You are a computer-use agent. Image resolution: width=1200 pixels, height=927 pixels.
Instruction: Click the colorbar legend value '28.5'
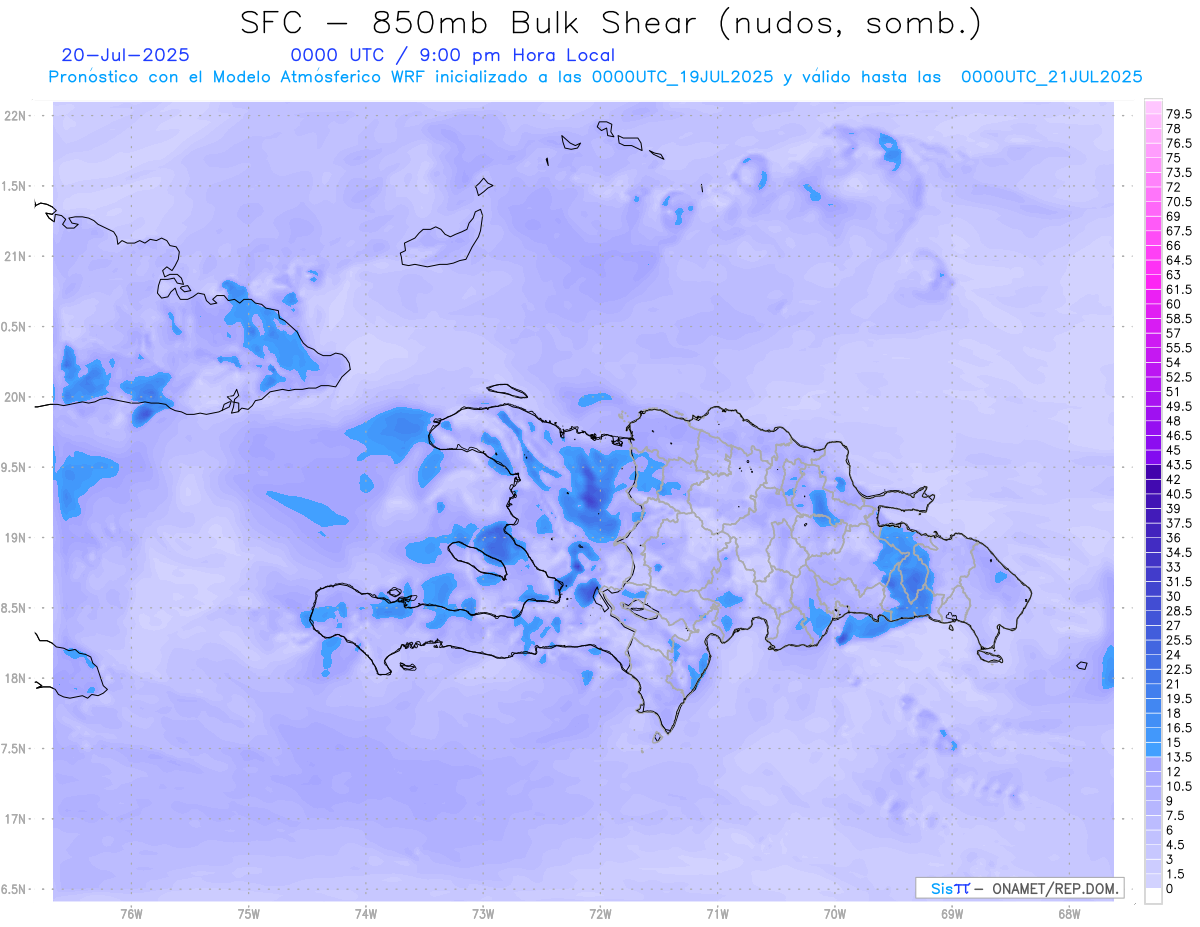tap(1180, 610)
